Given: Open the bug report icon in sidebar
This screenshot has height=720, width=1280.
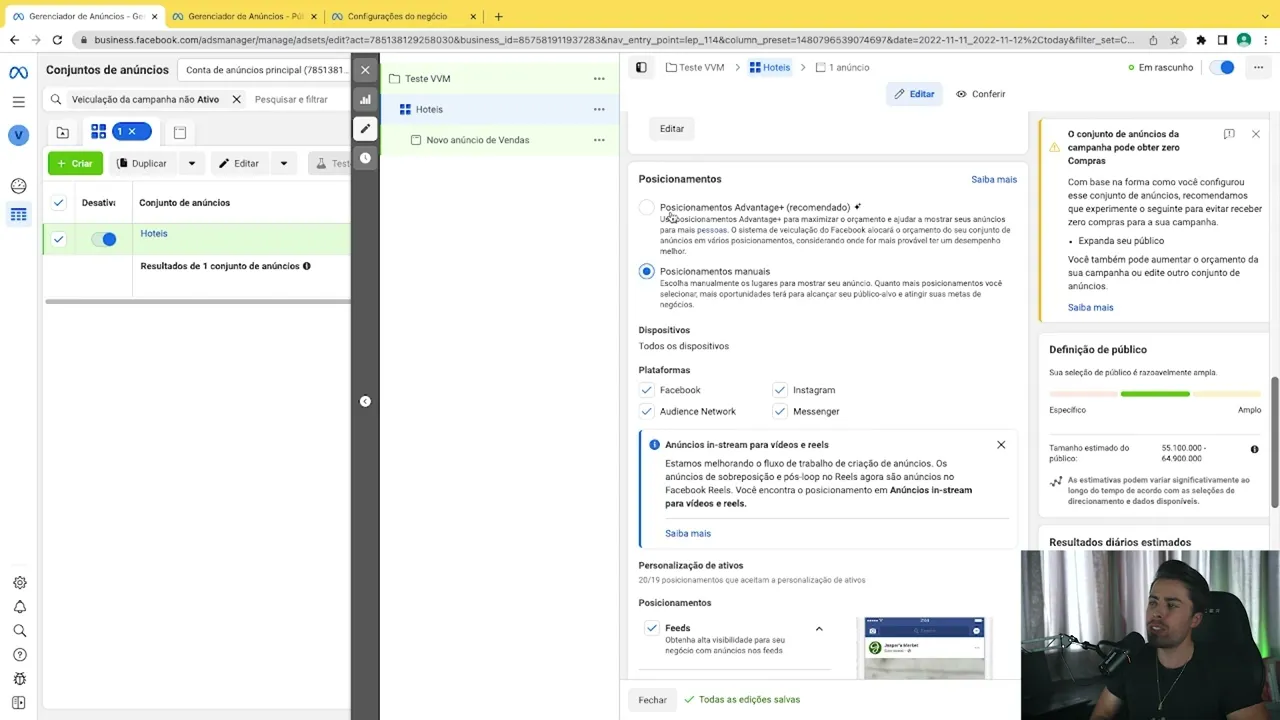Looking at the screenshot, I should [x=19, y=679].
